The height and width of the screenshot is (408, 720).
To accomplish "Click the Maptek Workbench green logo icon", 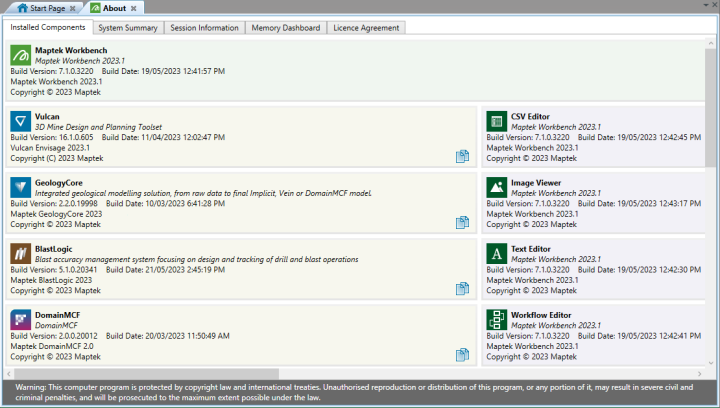I will (x=21, y=56).
